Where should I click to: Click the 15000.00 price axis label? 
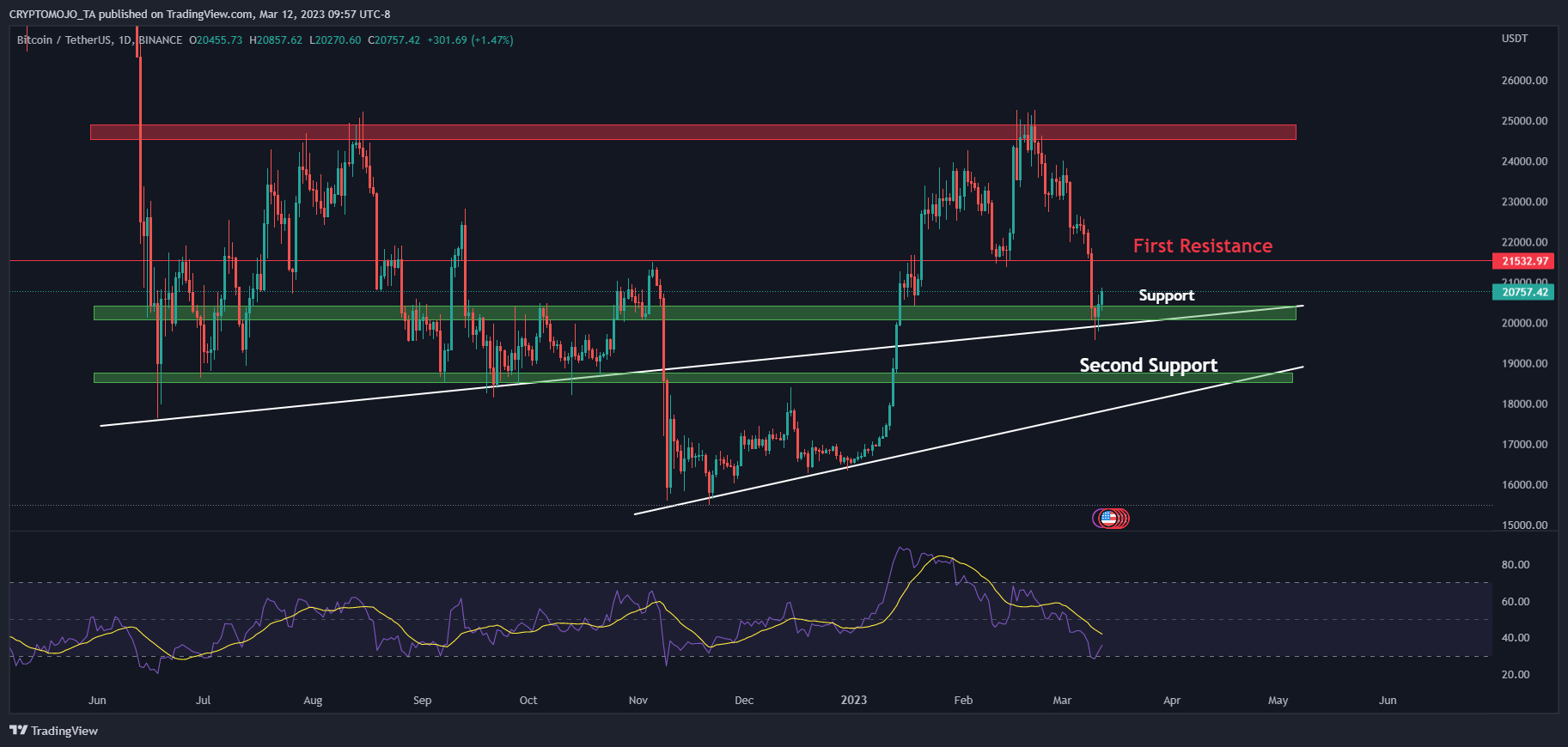(x=1524, y=525)
